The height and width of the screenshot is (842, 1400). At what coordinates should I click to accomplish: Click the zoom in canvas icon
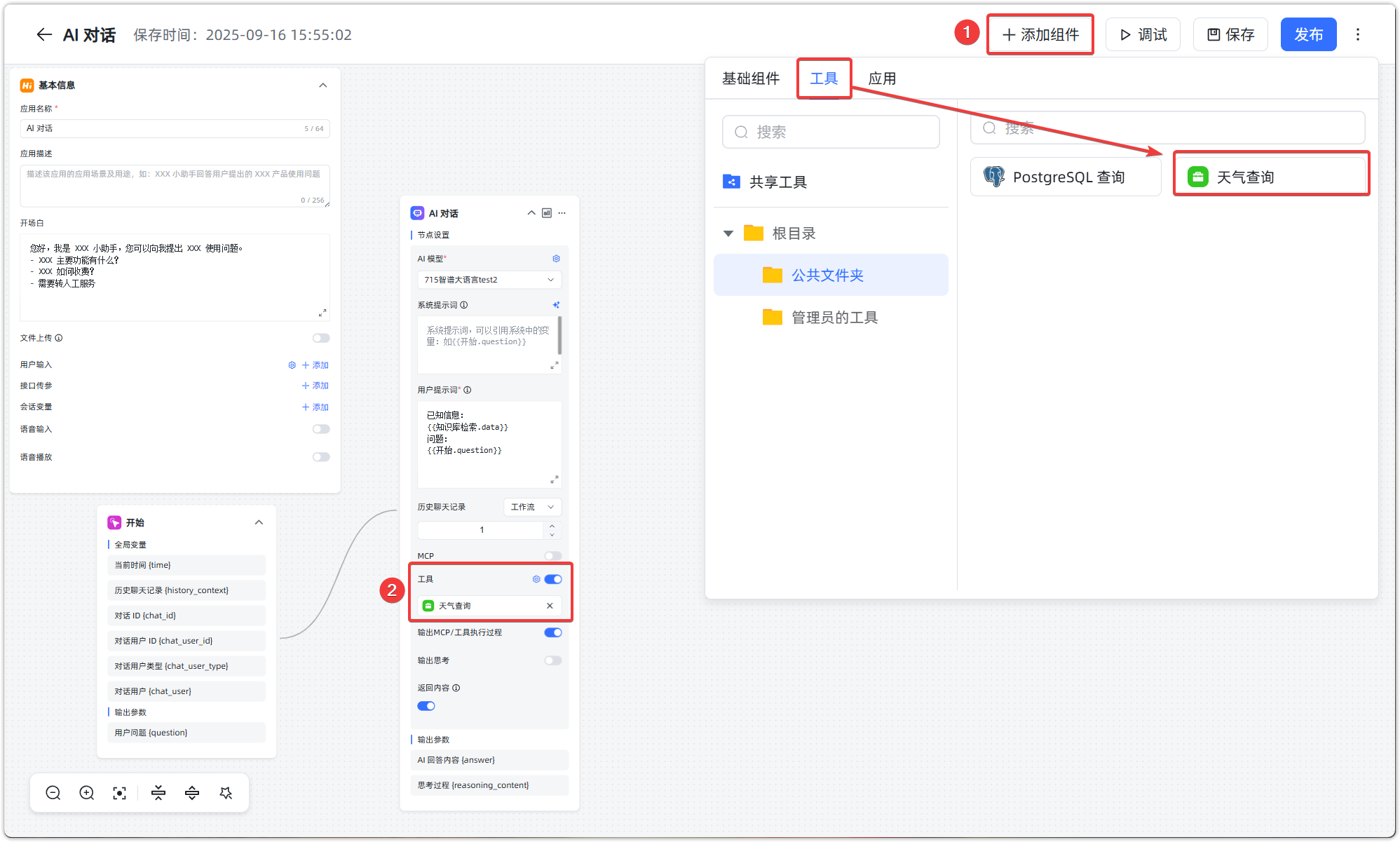87,793
